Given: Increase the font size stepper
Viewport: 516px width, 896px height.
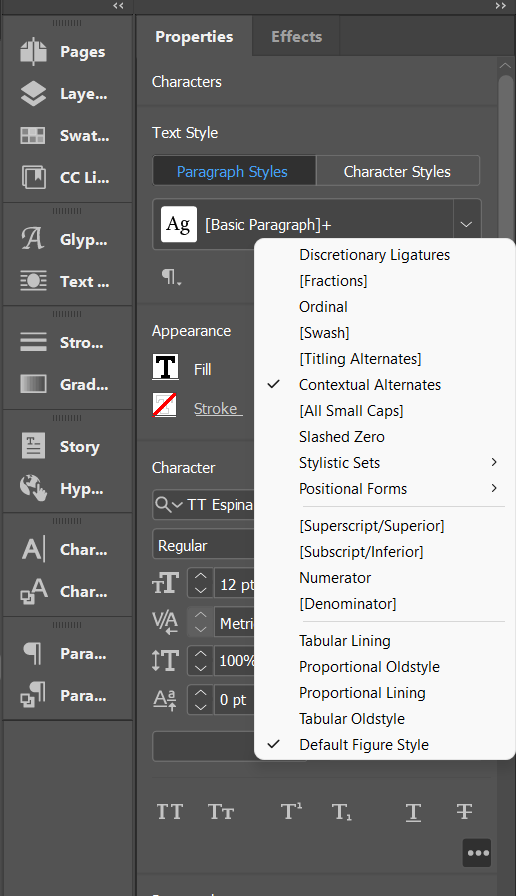Looking at the screenshot, I should (201, 577).
